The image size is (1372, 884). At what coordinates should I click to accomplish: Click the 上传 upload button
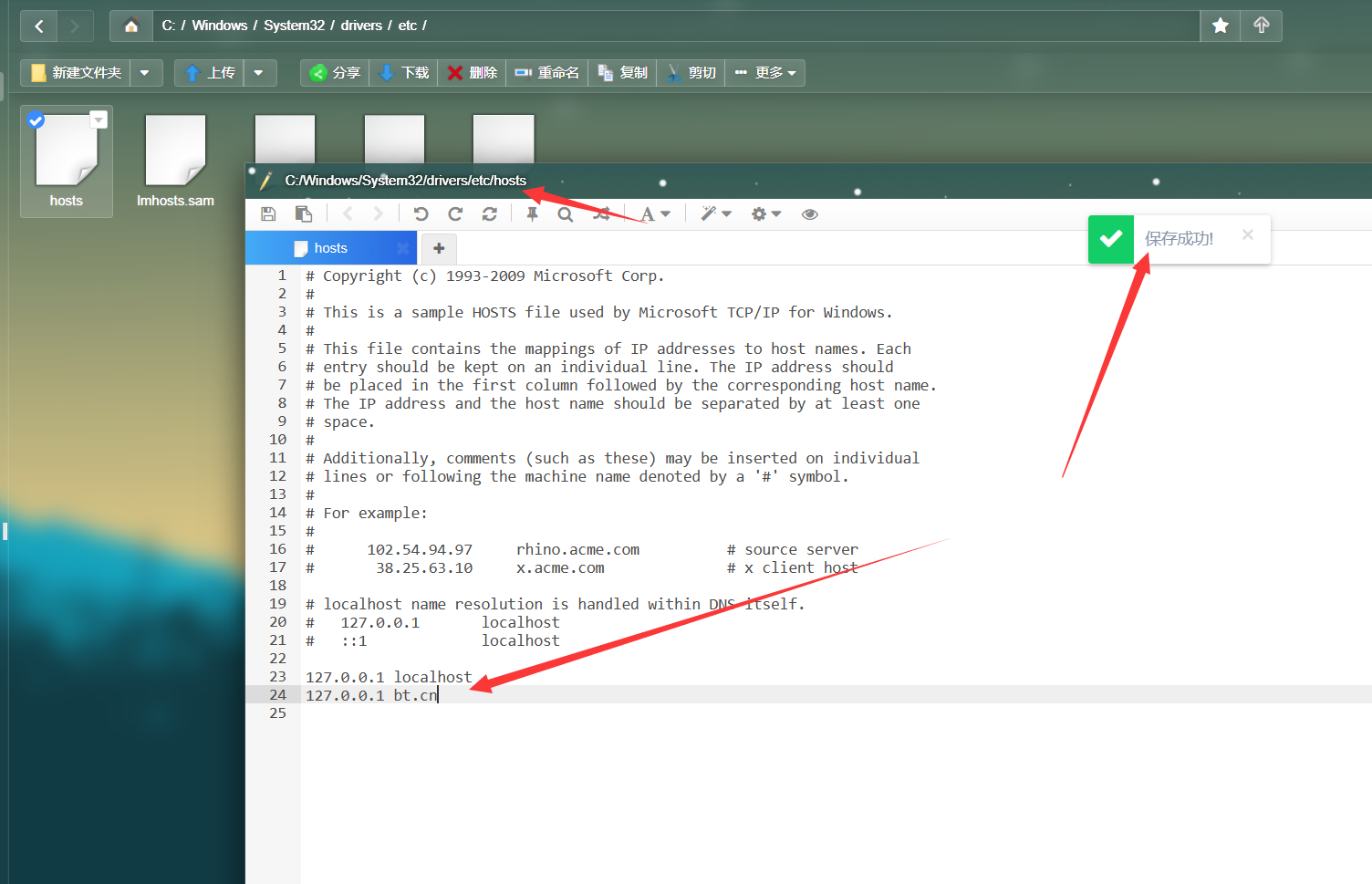pos(210,73)
